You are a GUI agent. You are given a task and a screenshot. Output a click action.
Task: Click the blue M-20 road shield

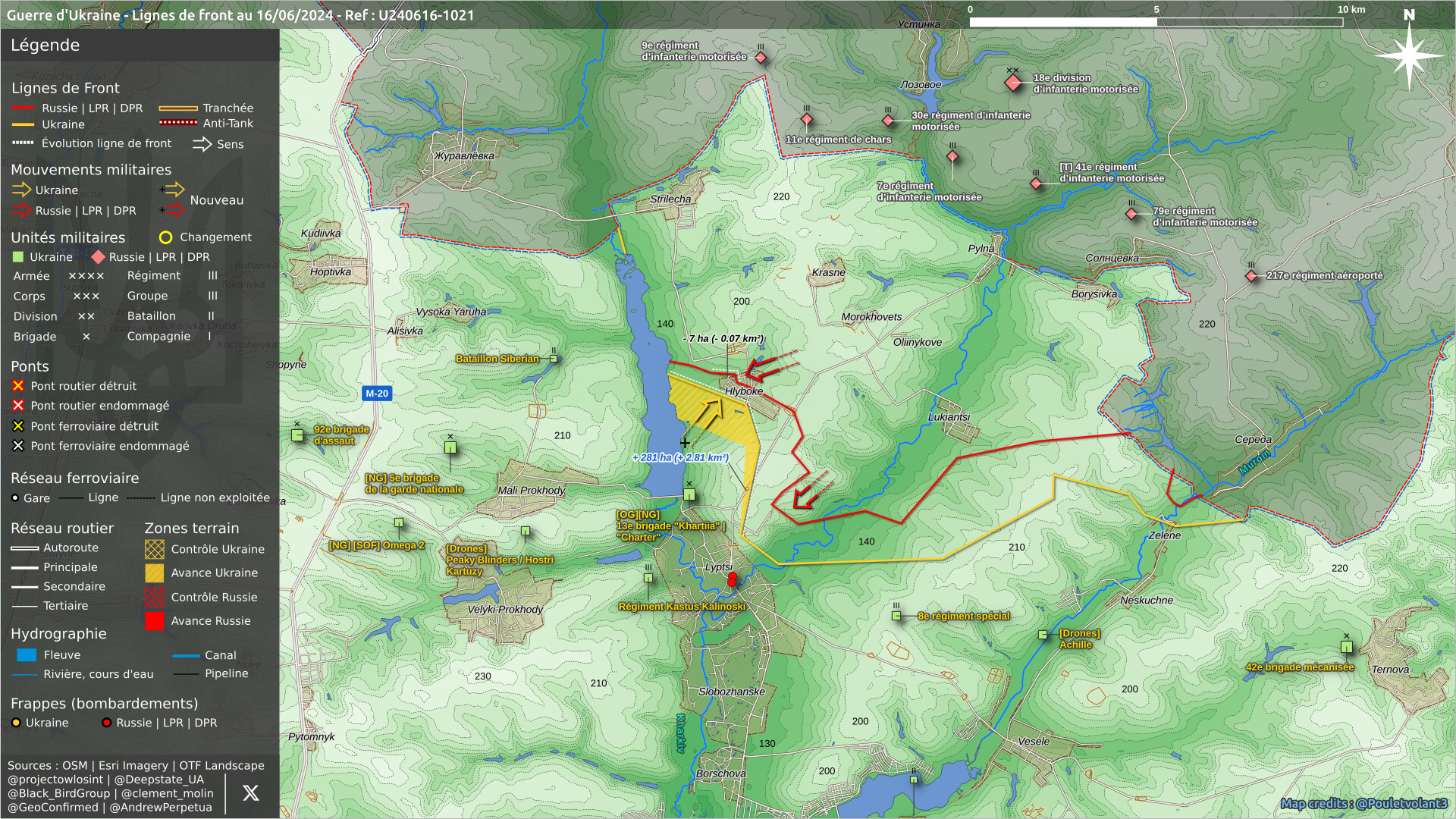[377, 394]
